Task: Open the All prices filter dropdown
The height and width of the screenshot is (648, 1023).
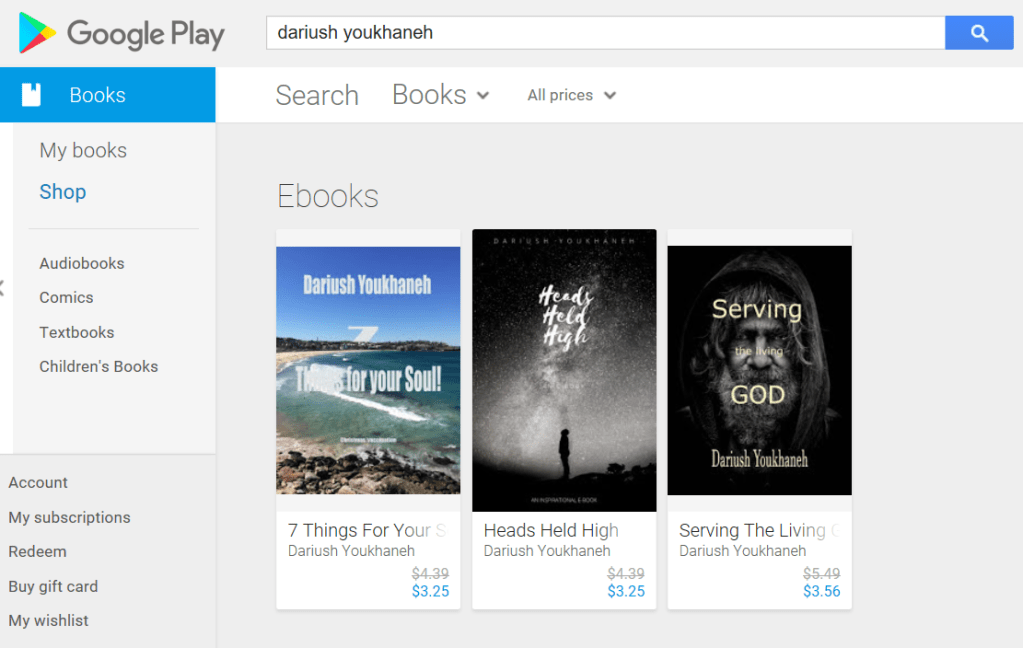Action: (572, 95)
